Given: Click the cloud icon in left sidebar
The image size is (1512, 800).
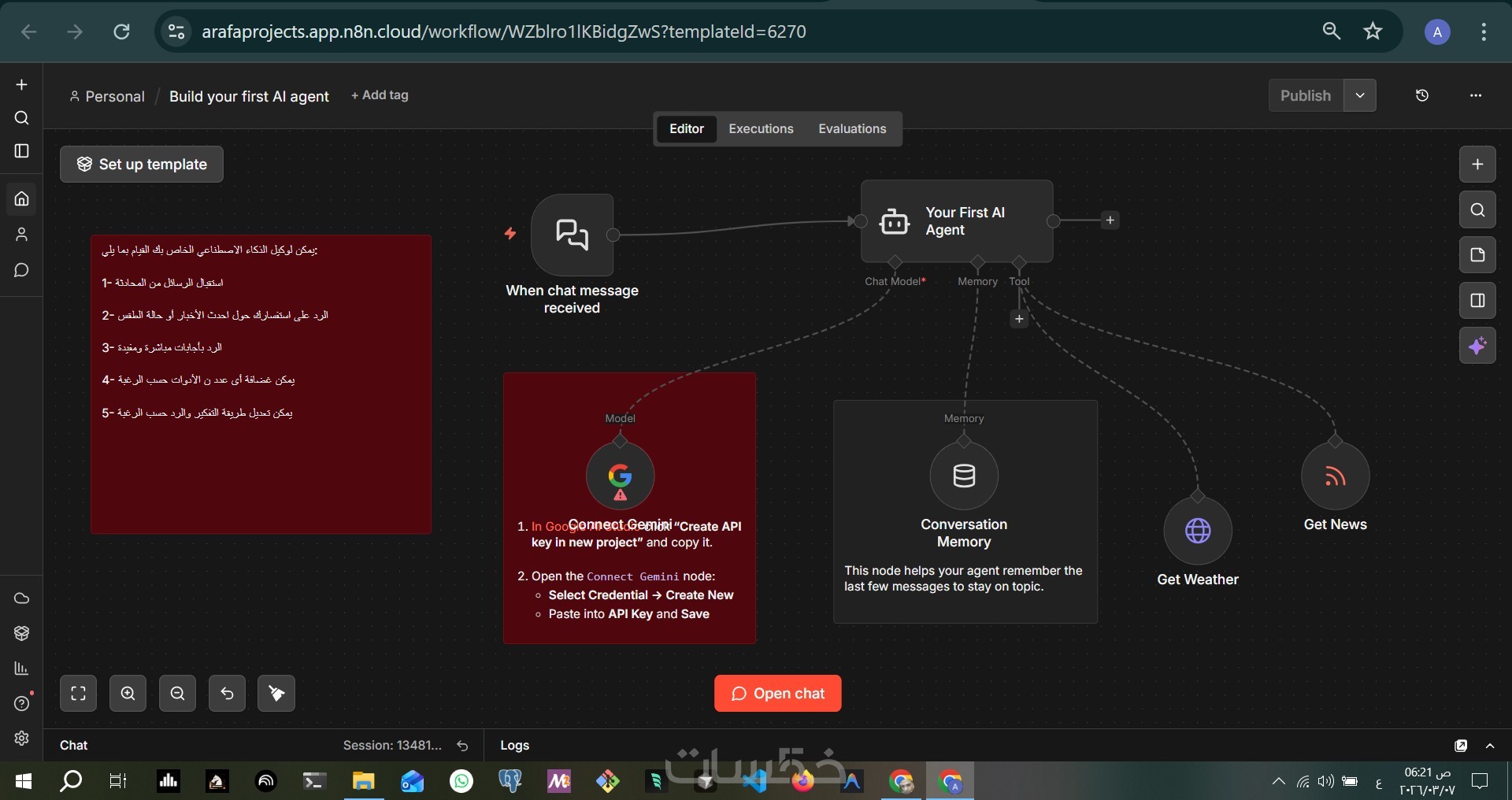Looking at the screenshot, I should pyautogui.click(x=22, y=598).
